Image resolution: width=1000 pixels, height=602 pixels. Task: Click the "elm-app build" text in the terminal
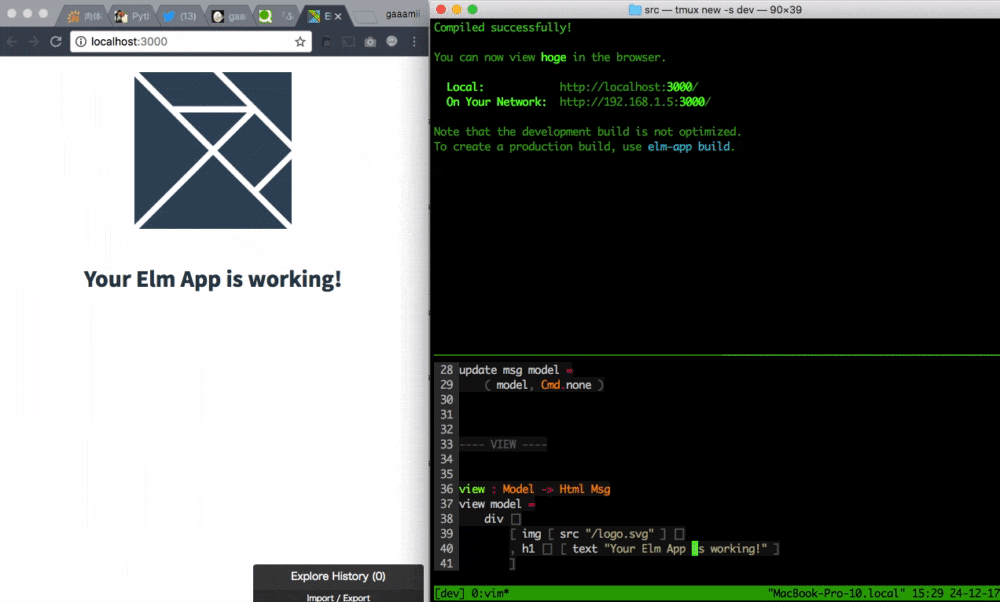(689, 147)
